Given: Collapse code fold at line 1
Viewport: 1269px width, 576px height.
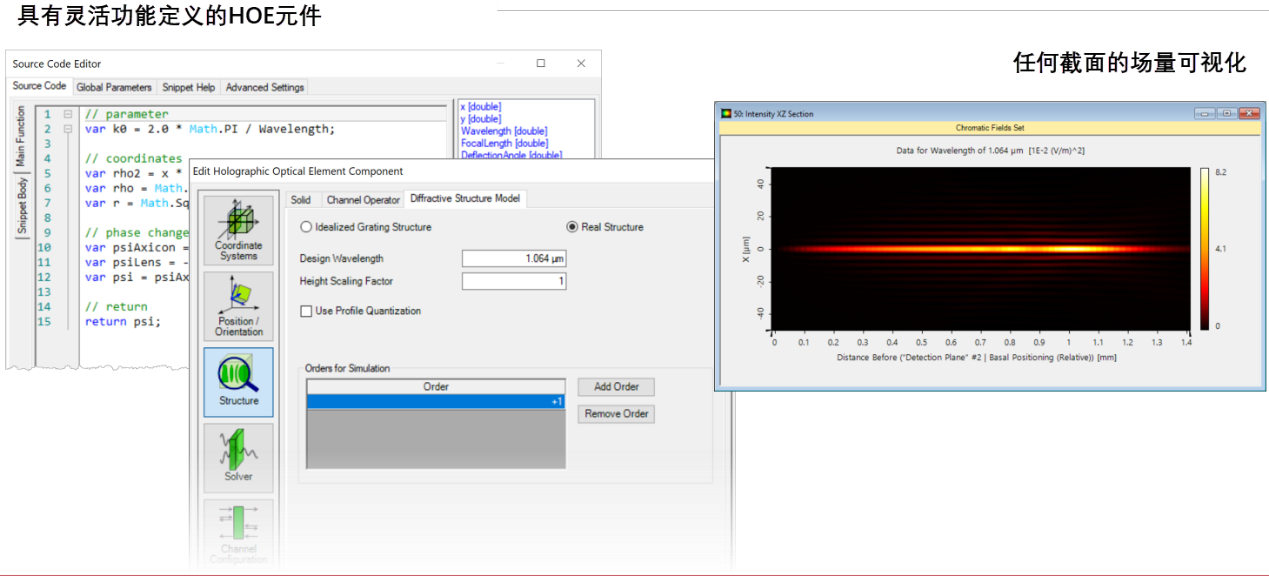Looking at the screenshot, I should click(x=68, y=114).
